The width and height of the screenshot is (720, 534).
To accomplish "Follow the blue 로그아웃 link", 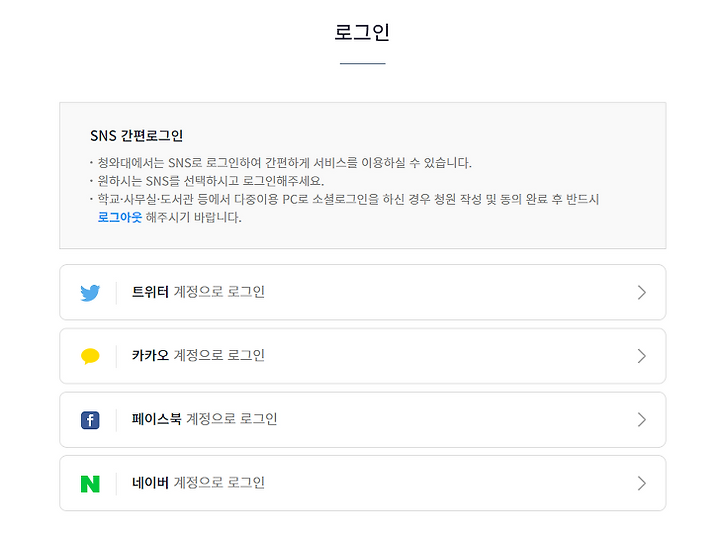I will point(120,217).
